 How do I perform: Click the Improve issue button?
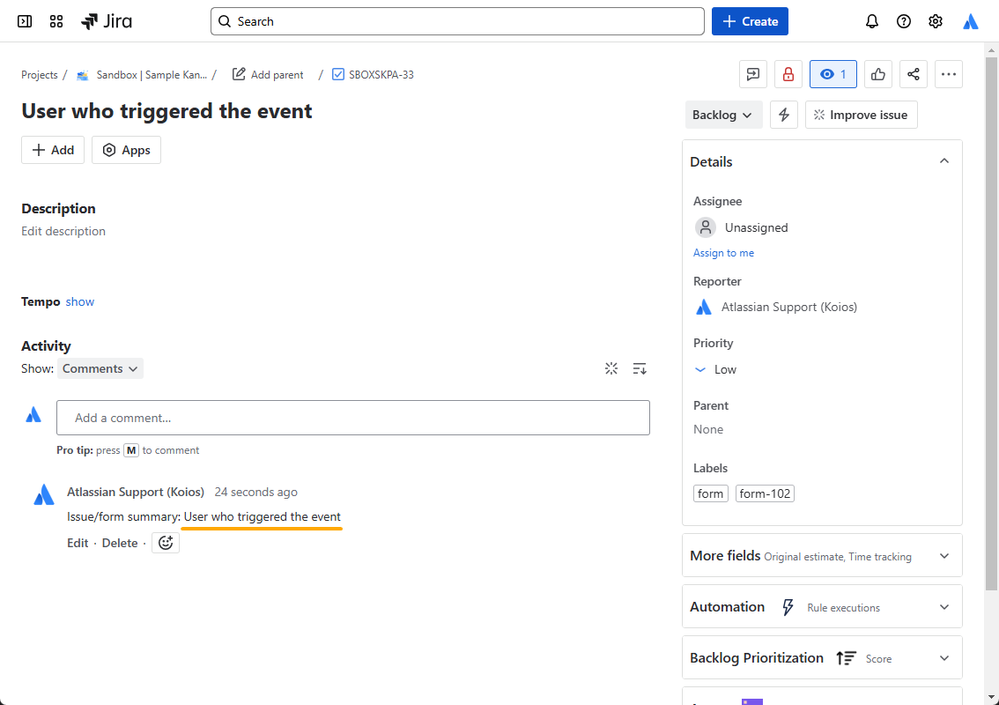tap(861, 115)
